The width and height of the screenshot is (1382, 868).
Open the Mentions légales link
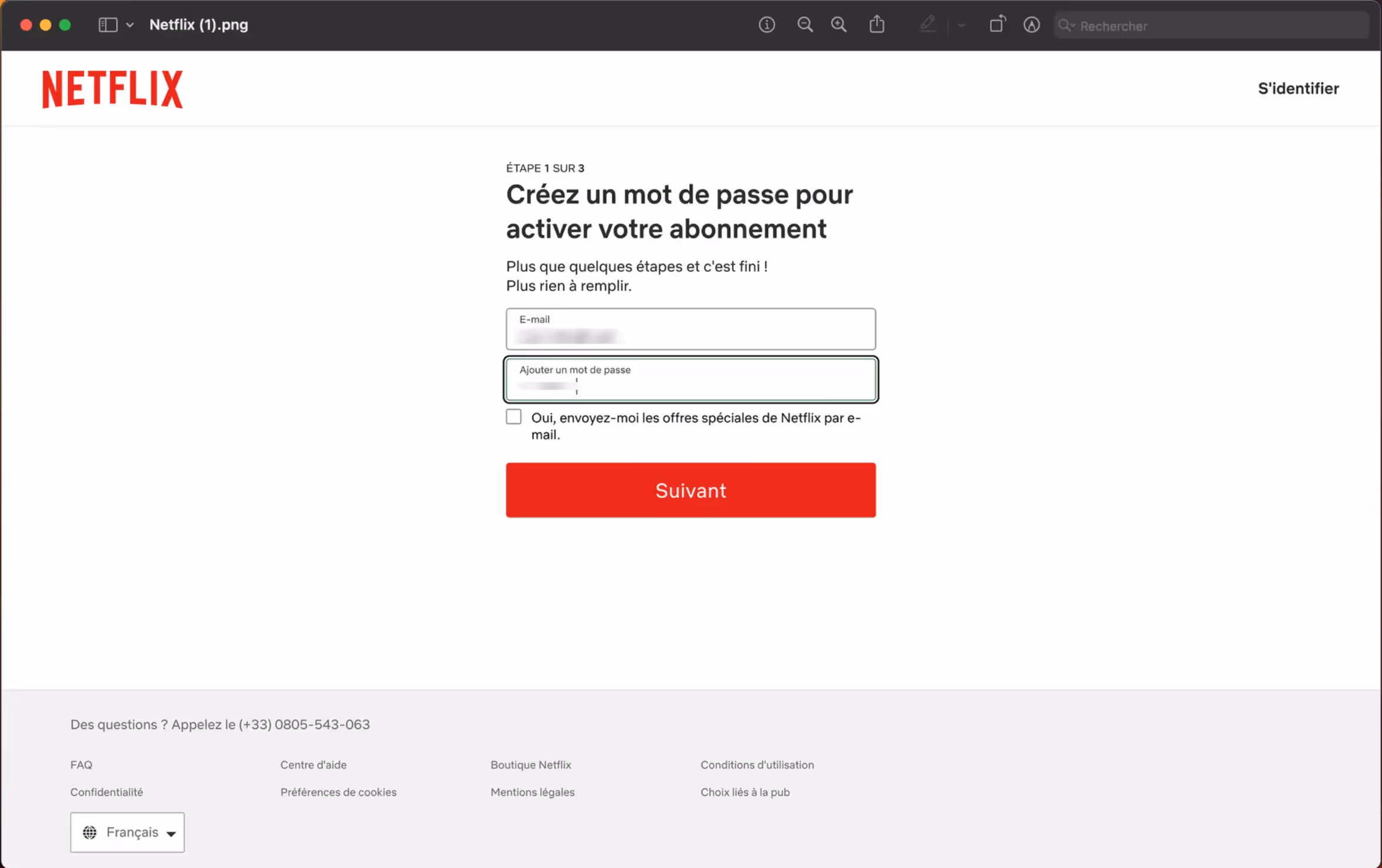tap(533, 792)
